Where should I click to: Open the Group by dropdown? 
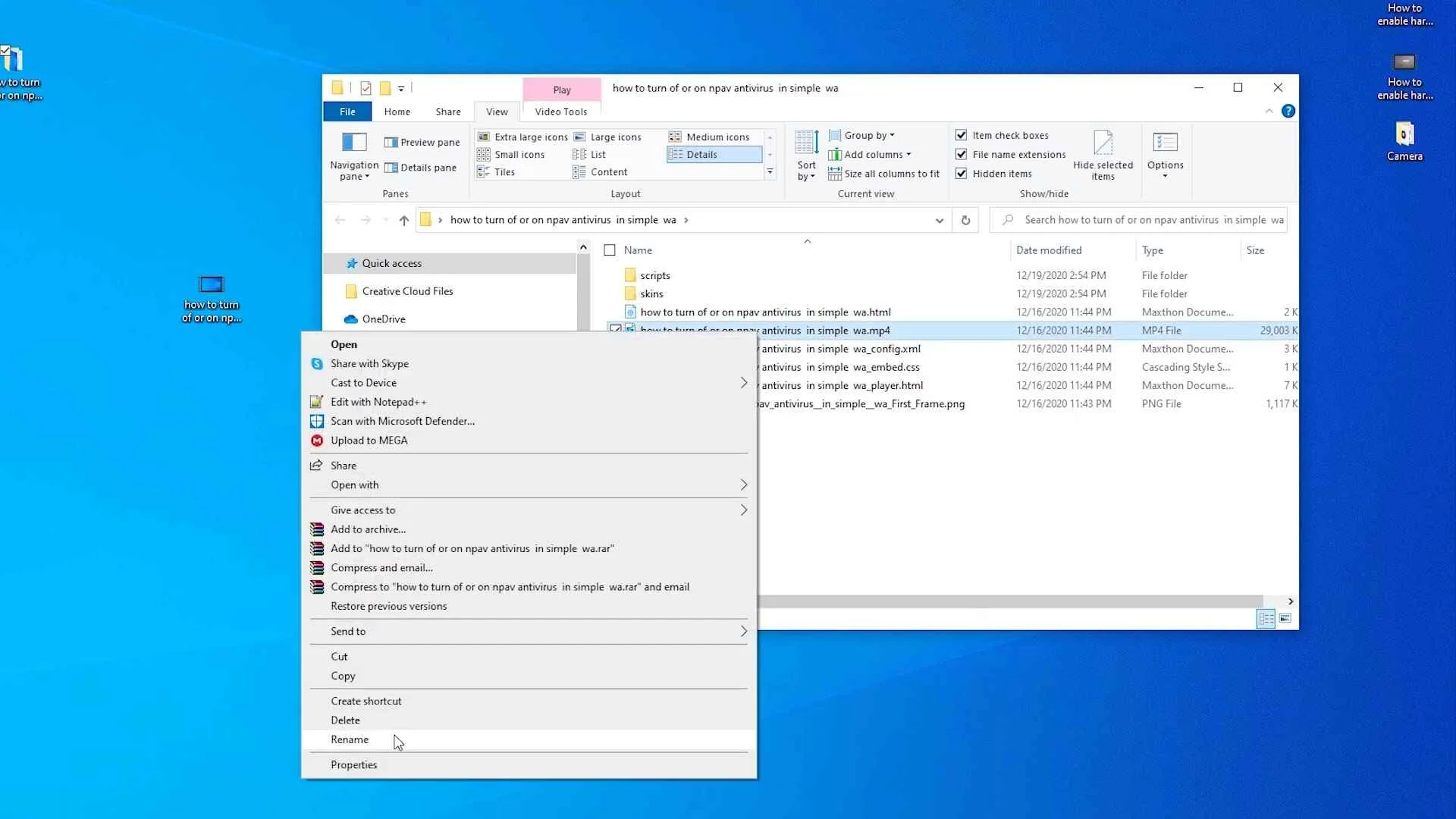(x=861, y=135)
